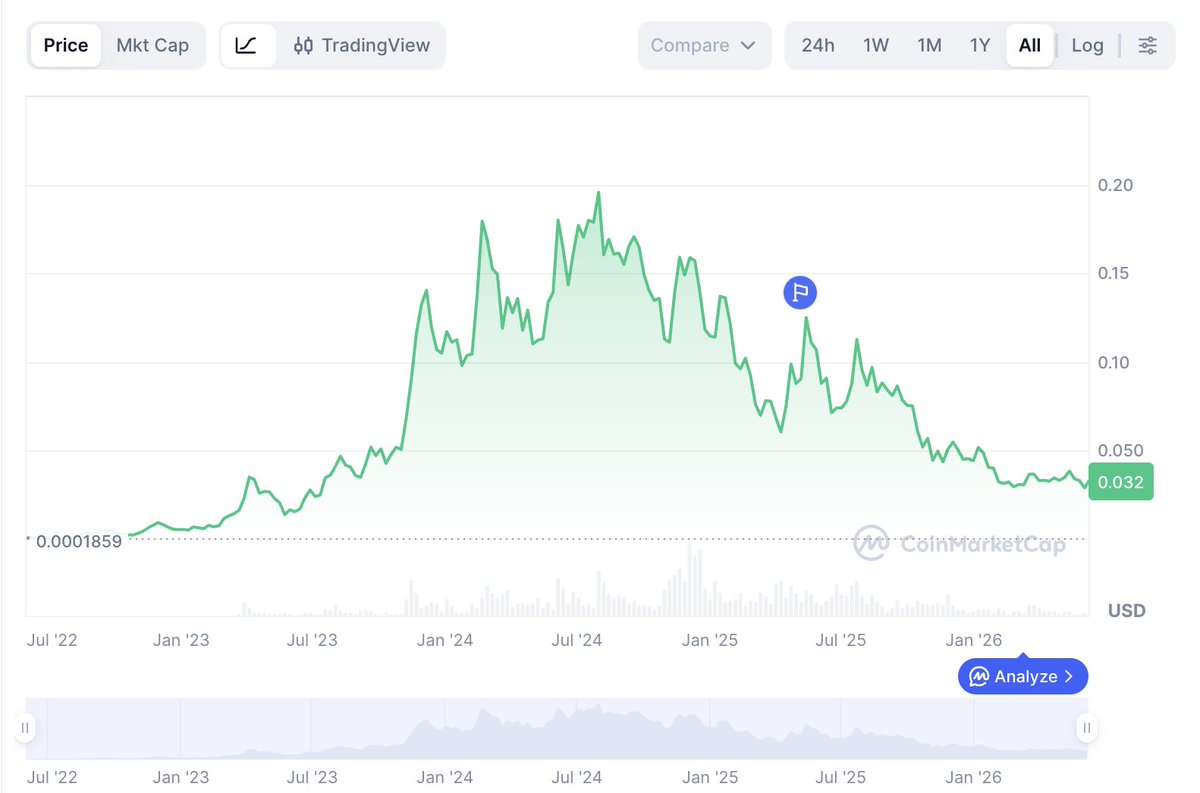Image resolution: width=1200 pixels, height=793 pixels.
Task: Set range to 24h
Action: pos(818,45)
